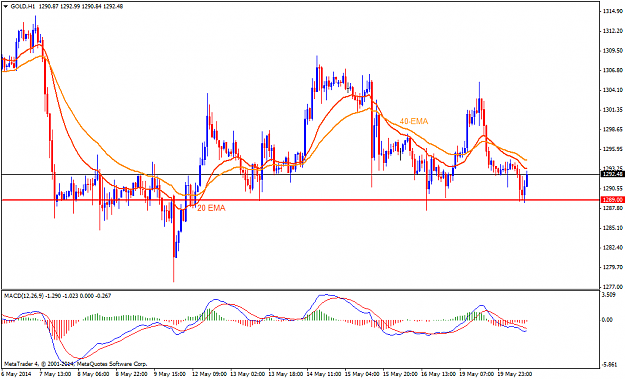Click the 1277.00 price axis label
This screenshot has width=625, height=379.
(x=613, y=287)
